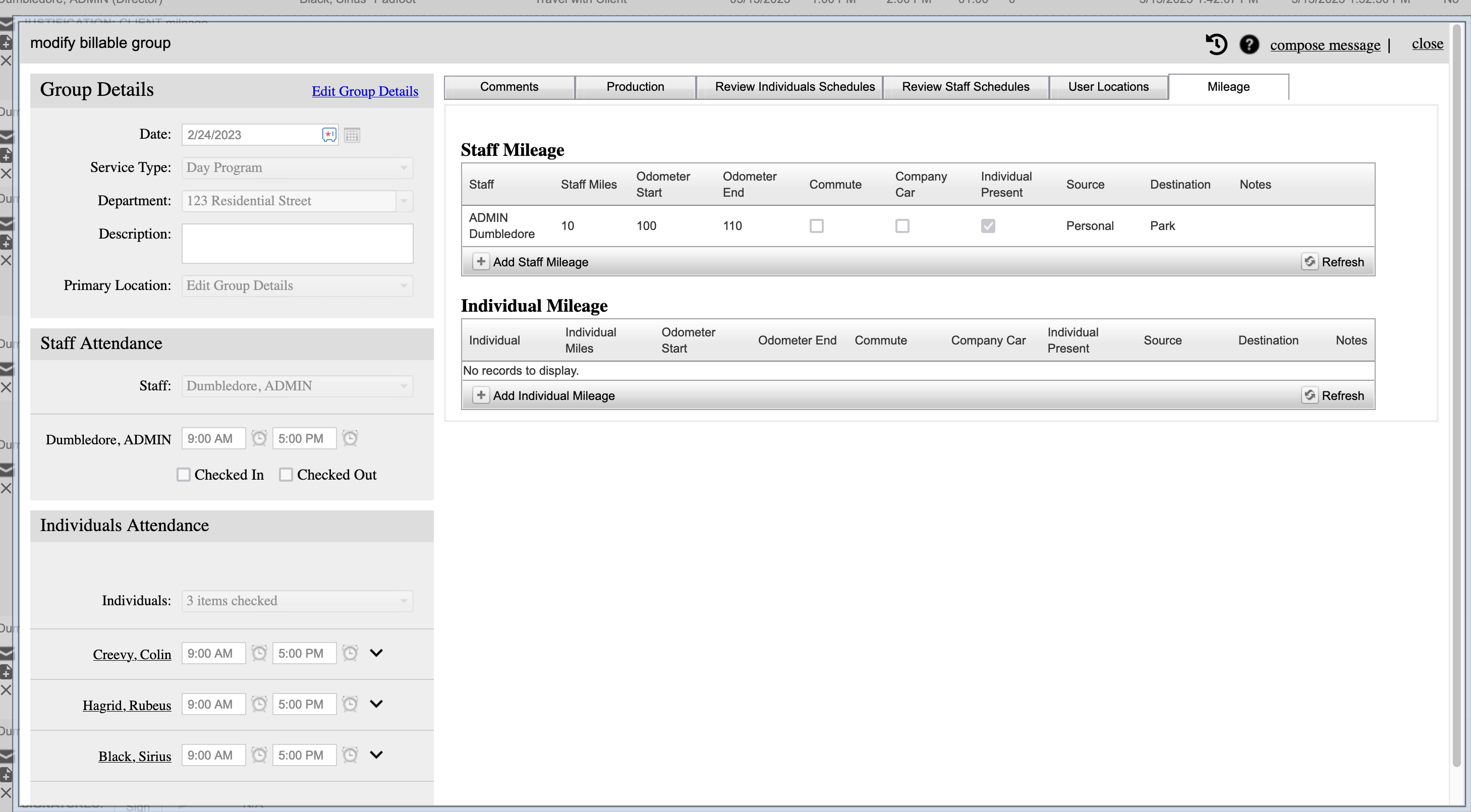Screen dimensions: 1471x812
Task: Expand Black, Sirius row chevron
Action: coord(376,755)
